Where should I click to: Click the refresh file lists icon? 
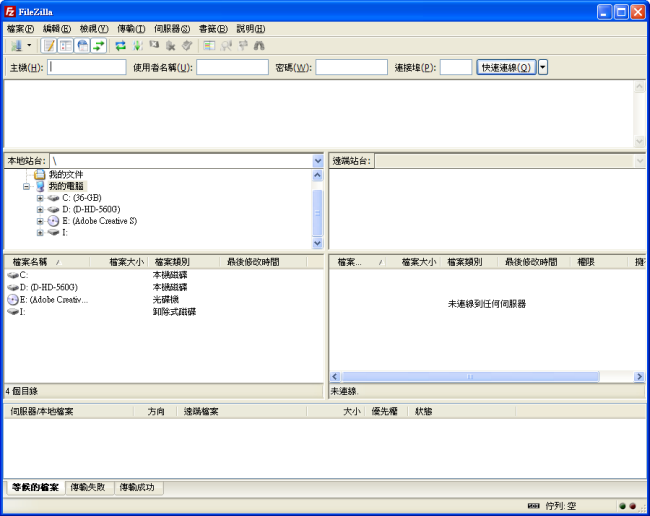pos(121,46)
